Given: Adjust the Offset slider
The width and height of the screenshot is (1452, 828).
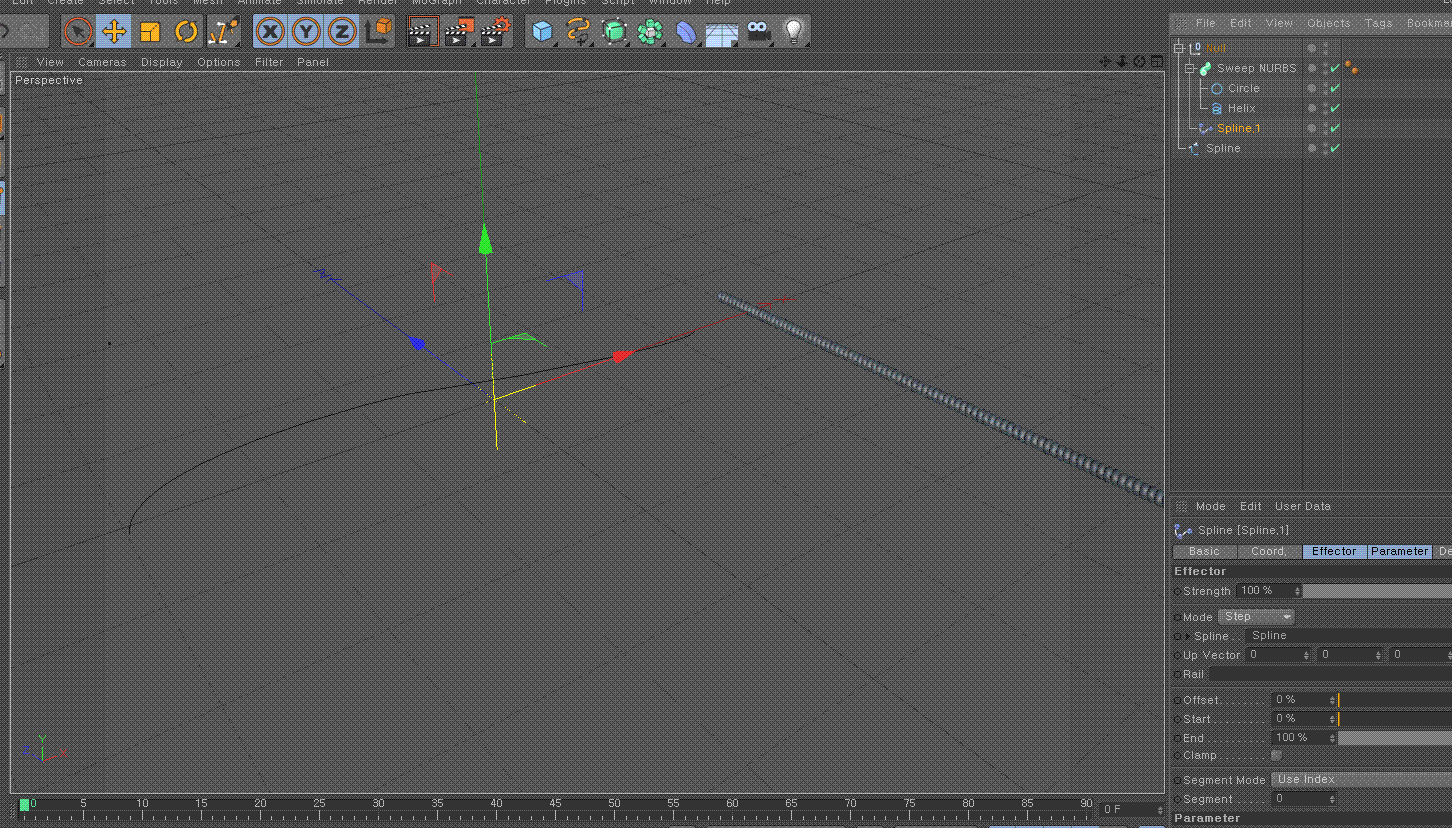Looking at the screenshot, I should 1394,700.
